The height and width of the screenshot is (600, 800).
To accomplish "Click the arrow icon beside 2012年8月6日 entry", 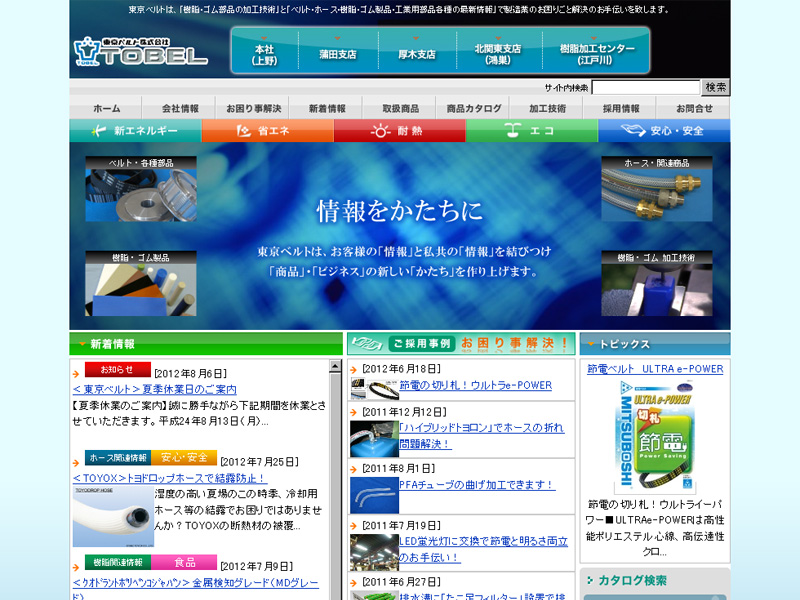I will click(x=76, y=374).
